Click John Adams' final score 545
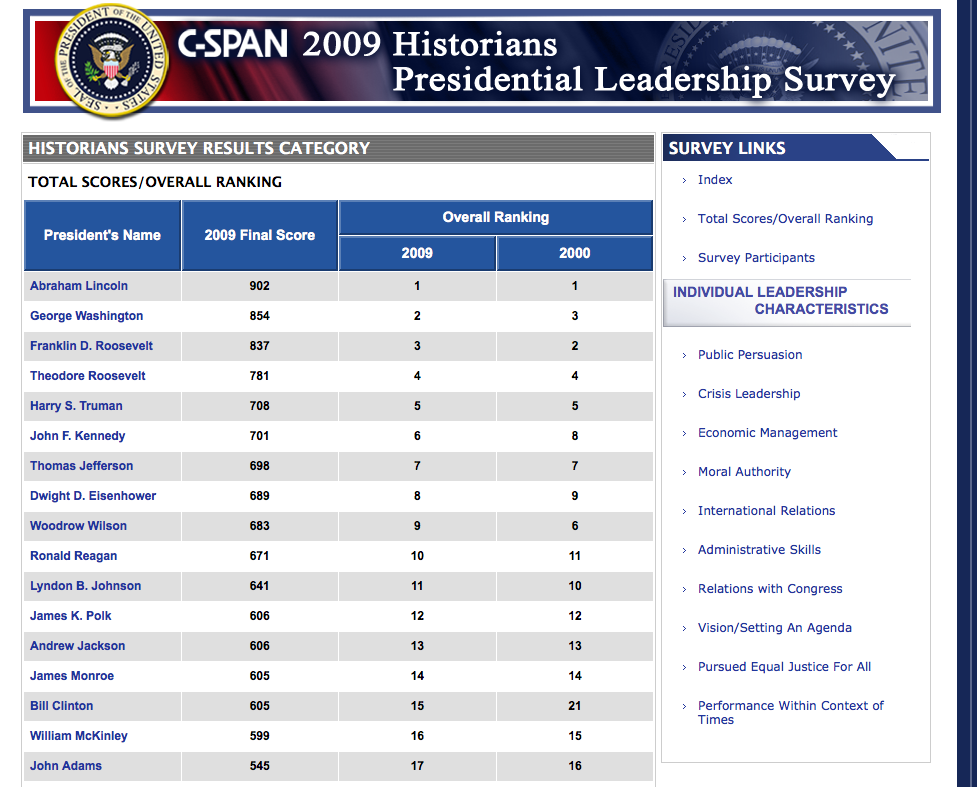The image size is (977, 787). coord(260,766)
